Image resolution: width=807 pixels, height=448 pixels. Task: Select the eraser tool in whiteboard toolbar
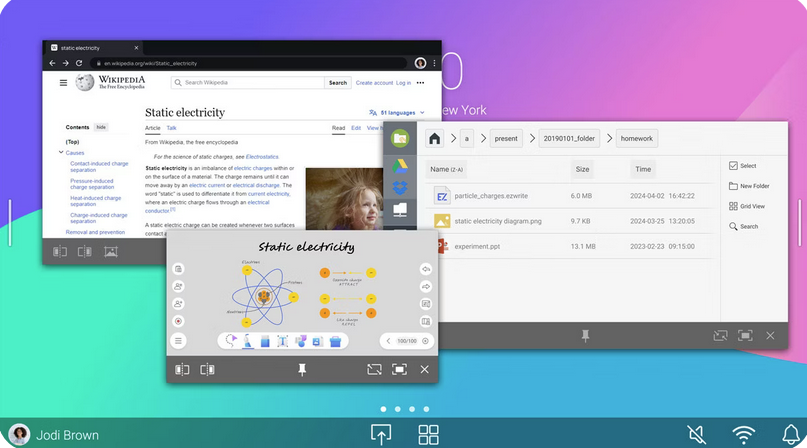coord(265,341)
